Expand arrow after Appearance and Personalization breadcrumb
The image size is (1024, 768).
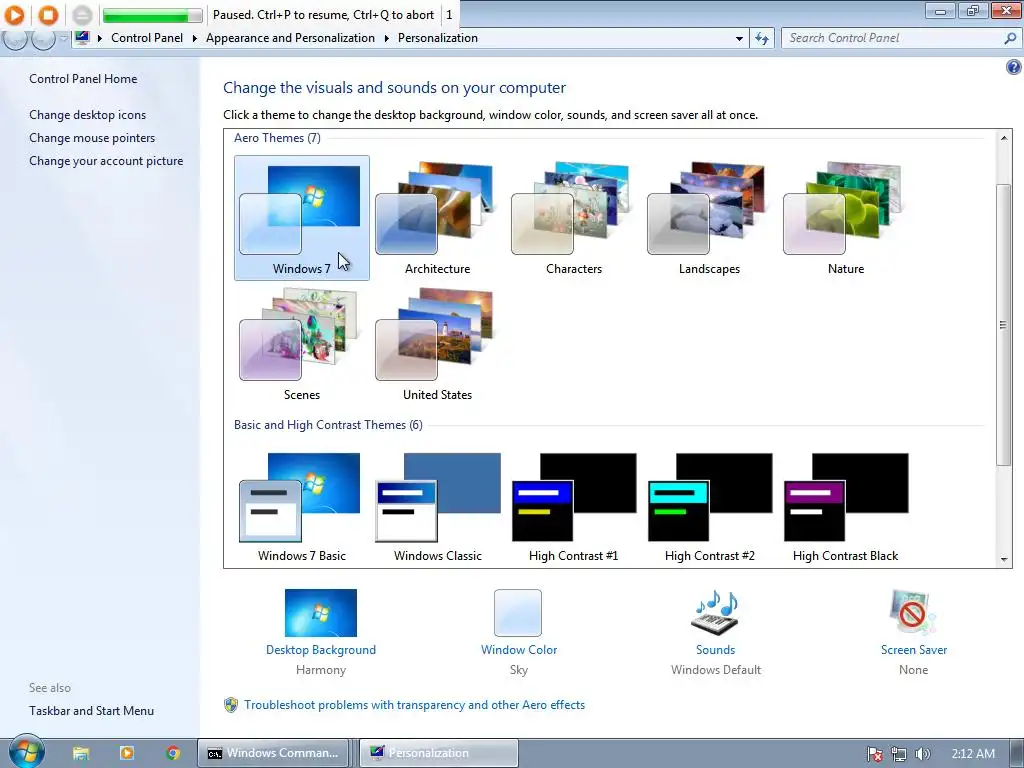[387, 39]
